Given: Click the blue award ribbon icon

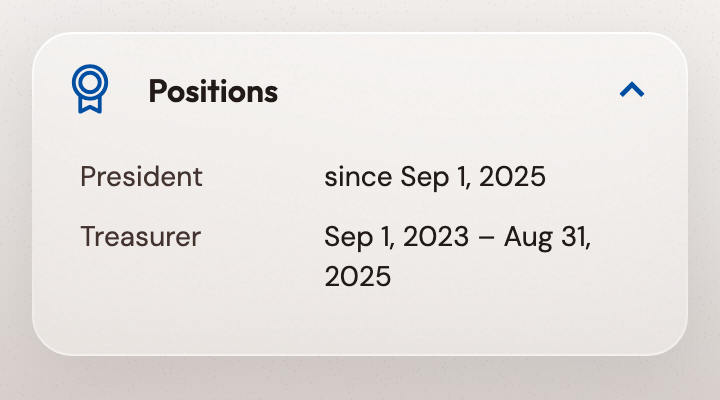Looking at the screenshot, I should [x=90, y=89].
